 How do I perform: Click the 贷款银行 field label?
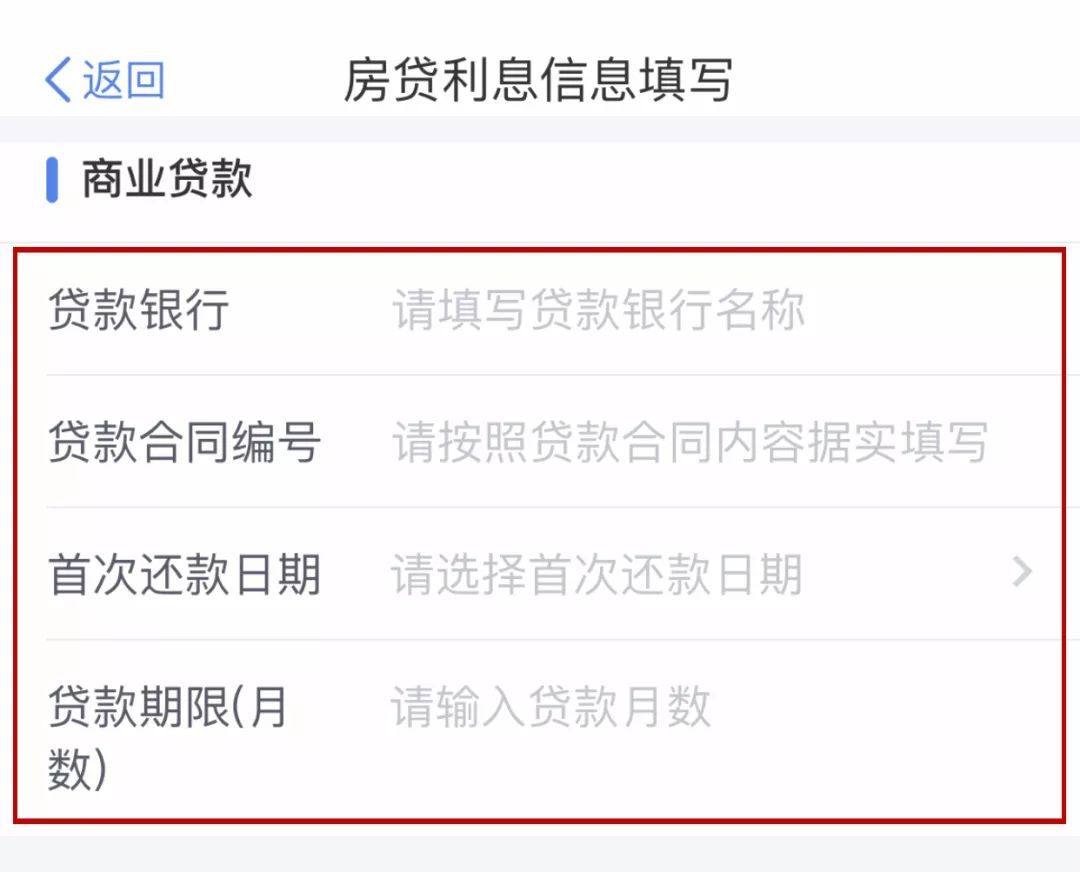point(138,309)
